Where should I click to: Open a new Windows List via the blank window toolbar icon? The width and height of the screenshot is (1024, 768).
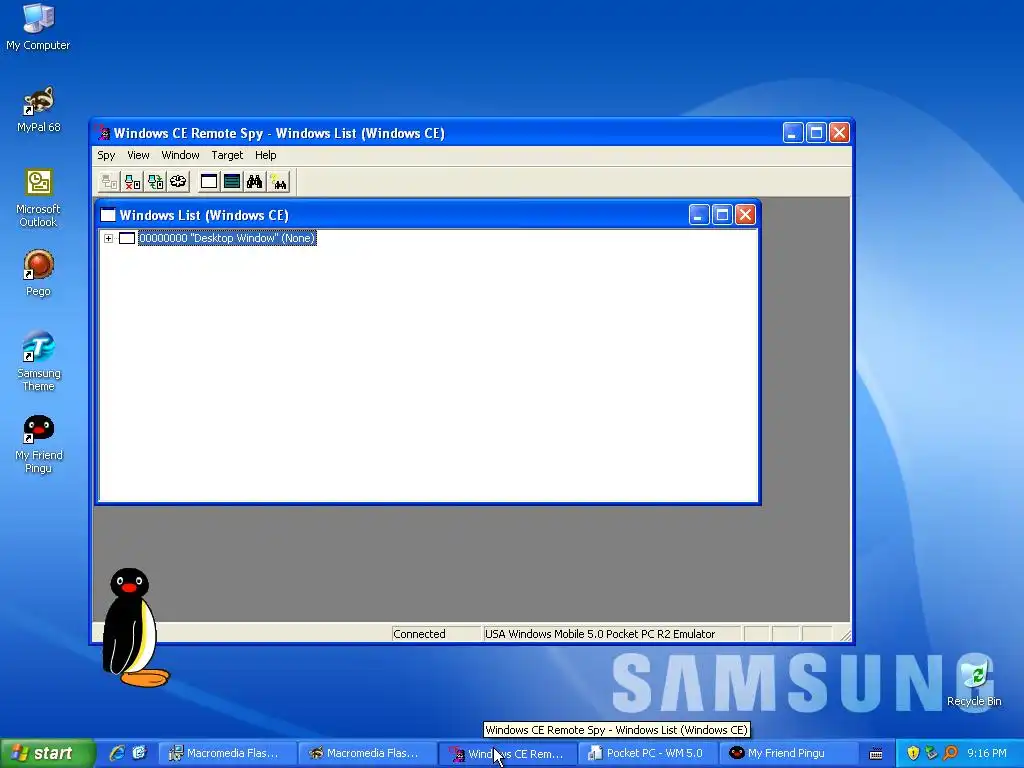[x=209, y=182]
